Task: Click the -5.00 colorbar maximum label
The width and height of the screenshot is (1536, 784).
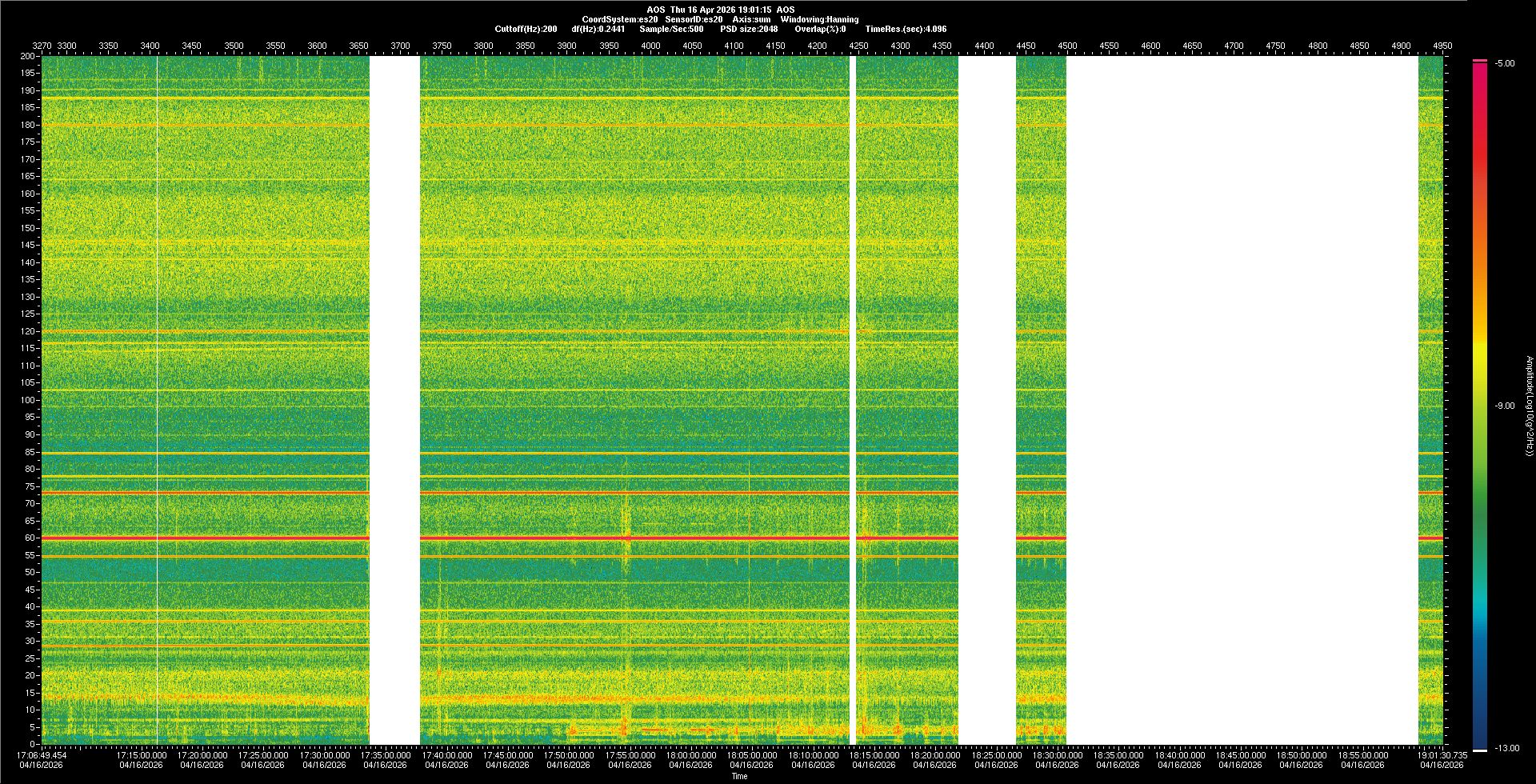Action: [x=1504, y=63]
